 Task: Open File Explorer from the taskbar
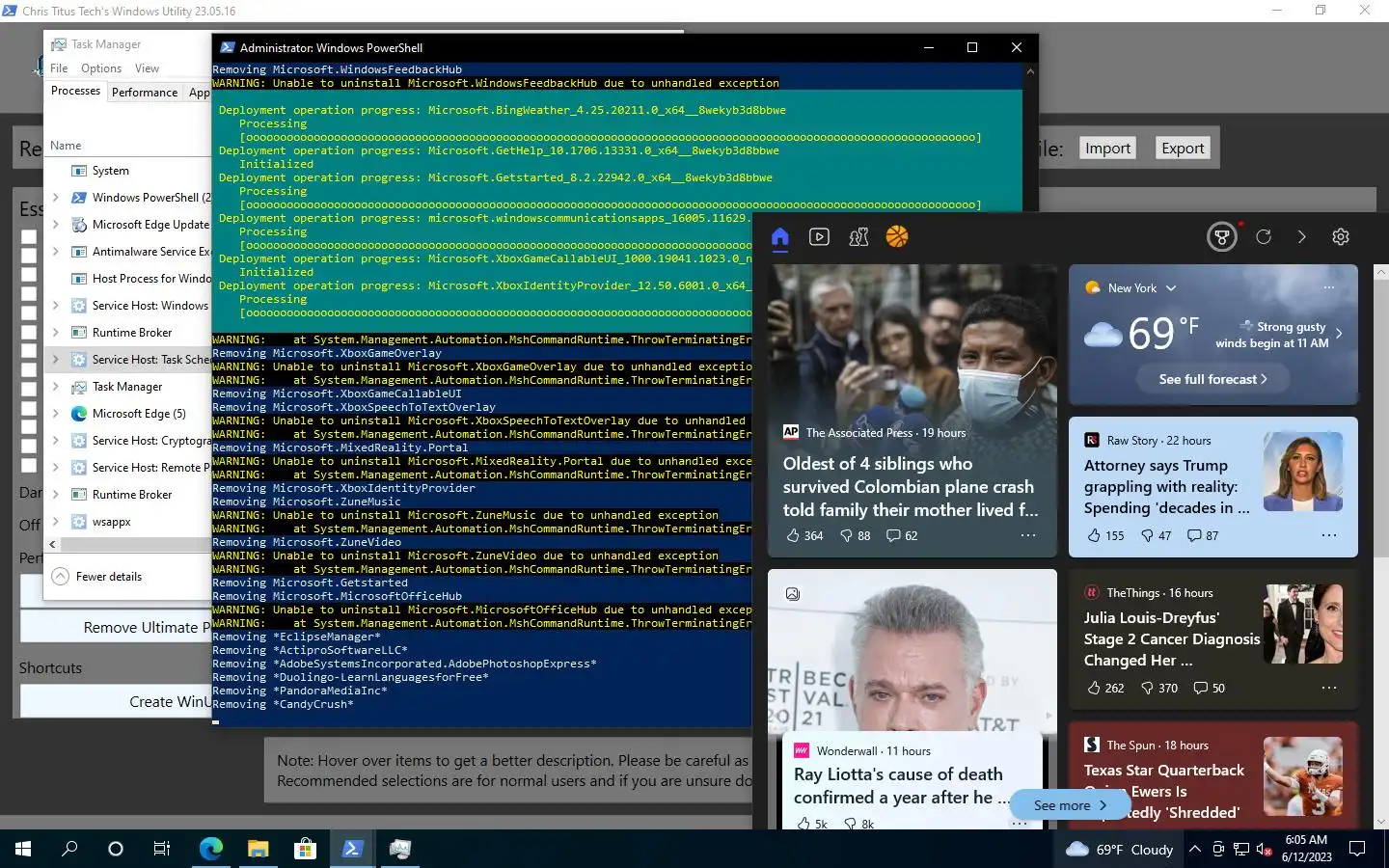point(258,849)
